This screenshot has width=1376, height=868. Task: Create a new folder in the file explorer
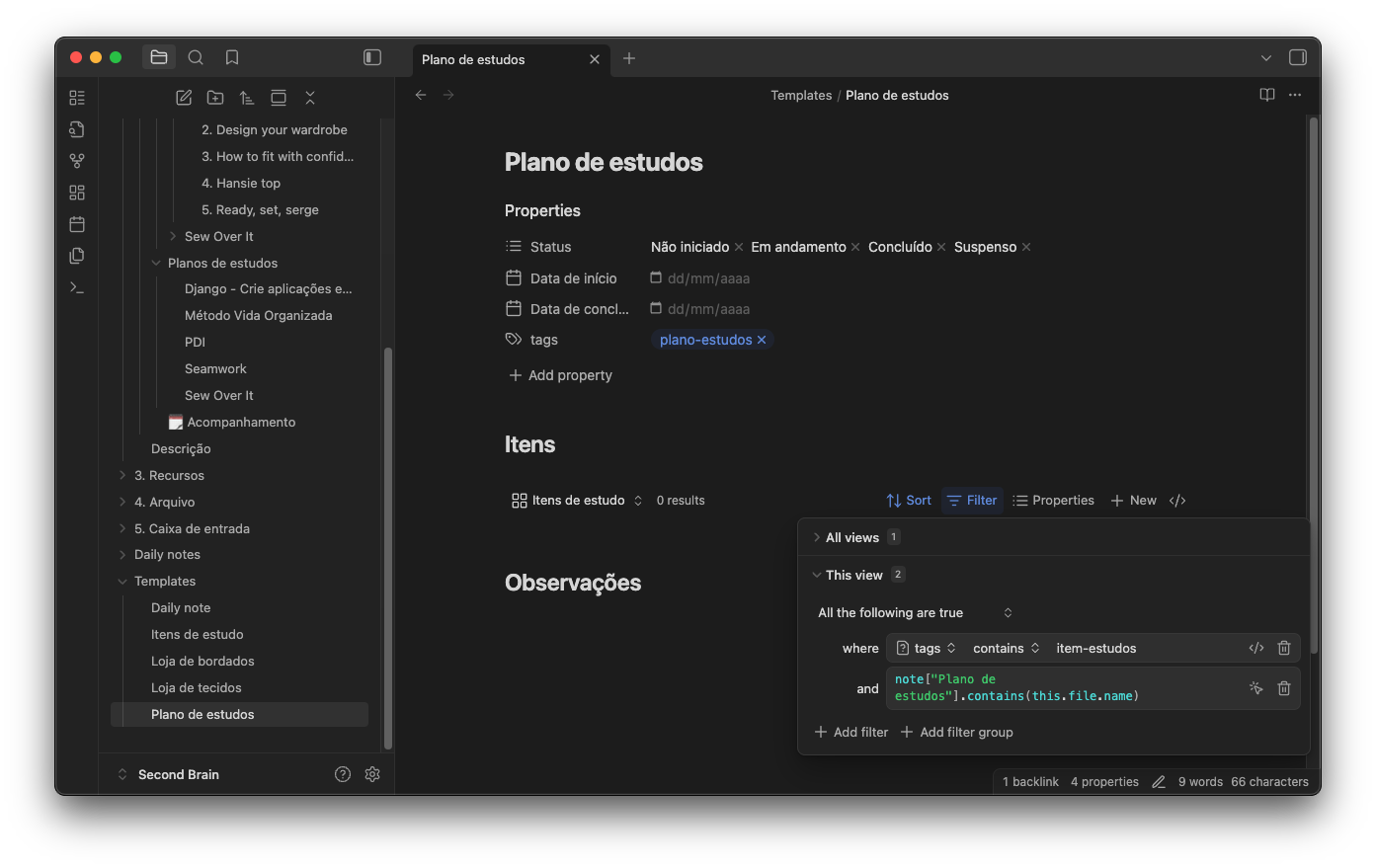point(215,98)
